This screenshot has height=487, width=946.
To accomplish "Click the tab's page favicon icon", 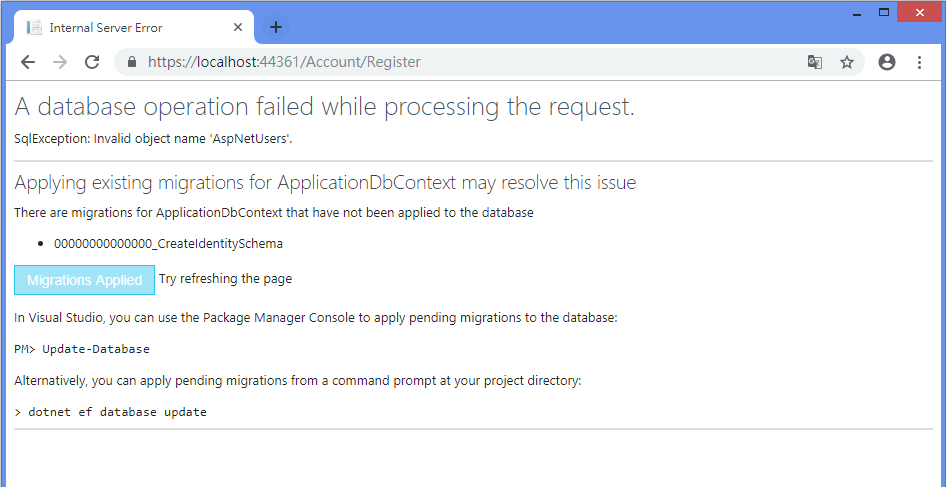I will (x=34, y=27).
